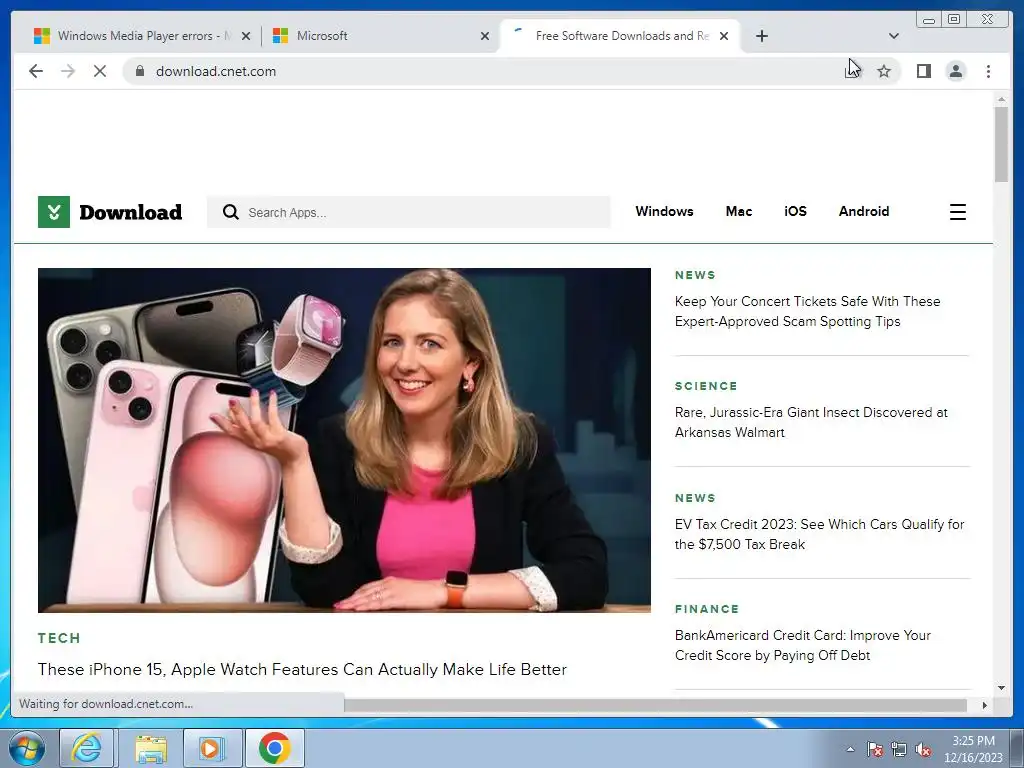Click the FINANCE category label

click(x=707, y=609)
